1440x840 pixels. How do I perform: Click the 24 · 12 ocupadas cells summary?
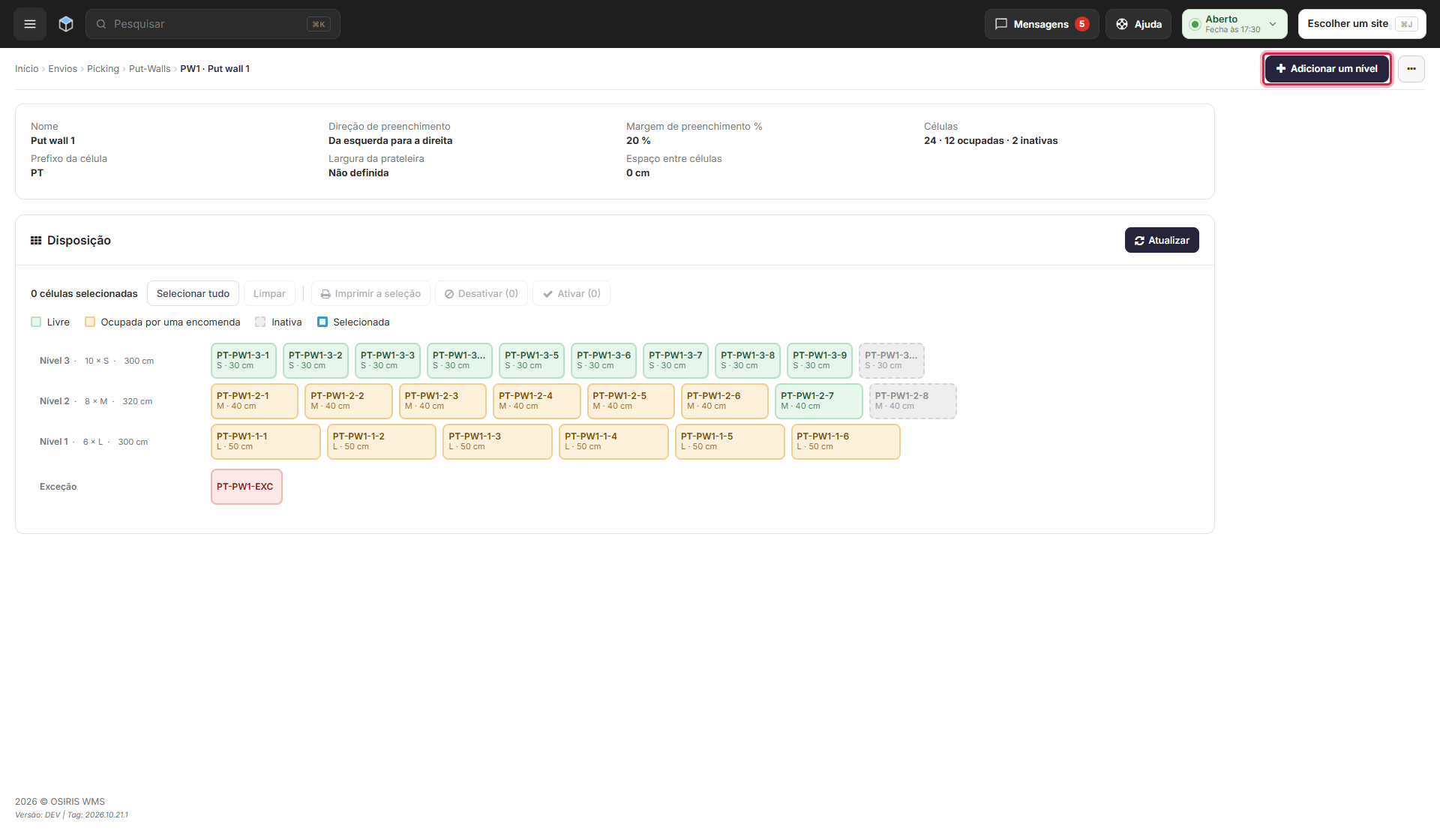tap(991, 141)
